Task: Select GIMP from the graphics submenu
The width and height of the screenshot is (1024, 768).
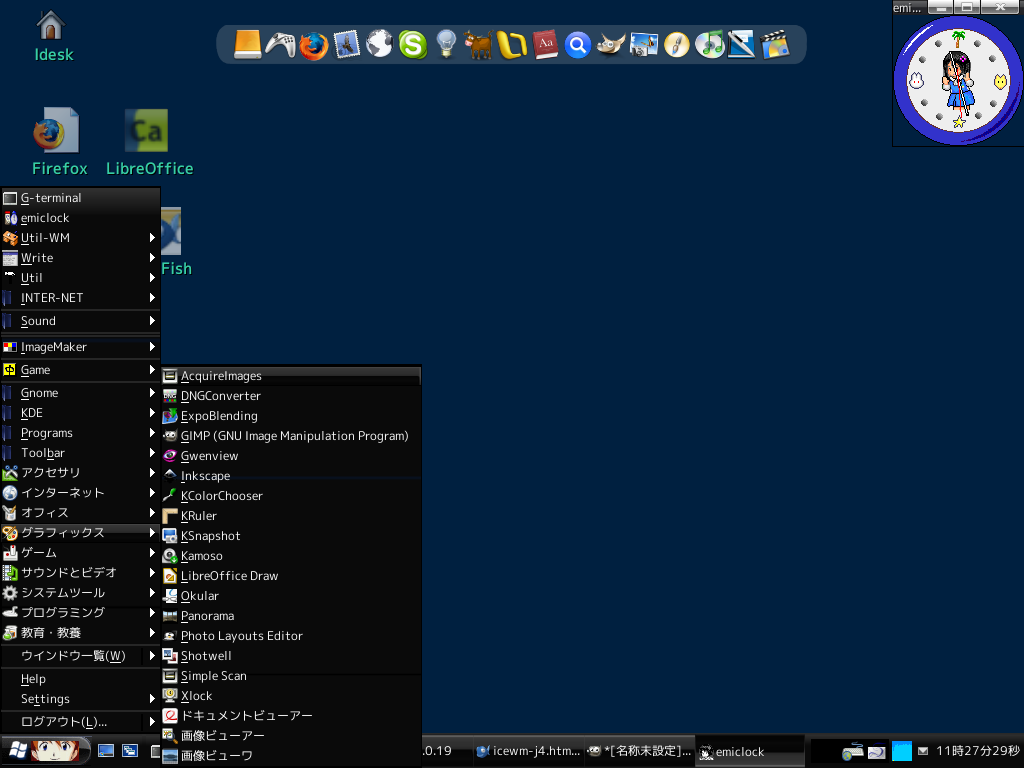Action: [293, 436]
